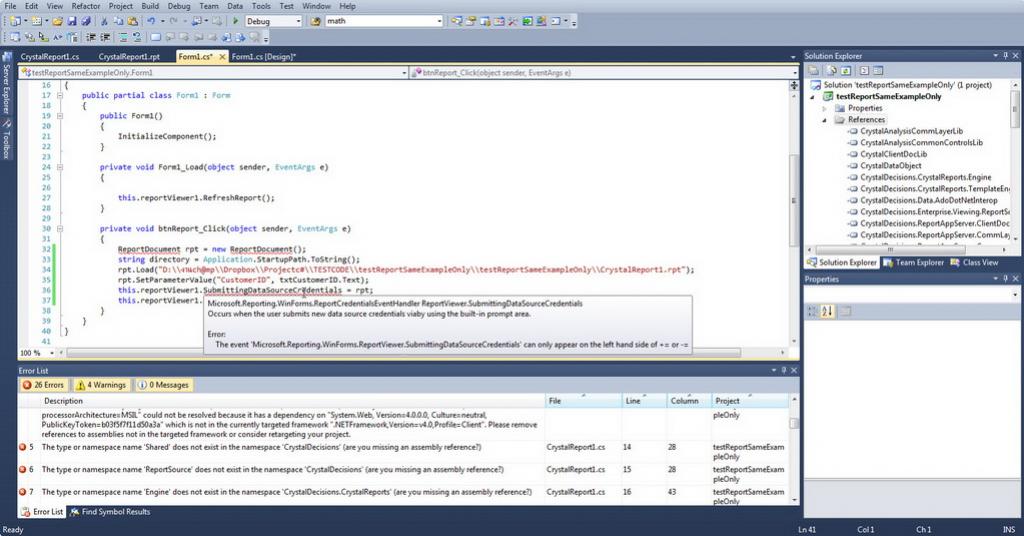Collapse the class Form1 code outline
Screen dimensions: 1024x536
click(x=59, y=95)
